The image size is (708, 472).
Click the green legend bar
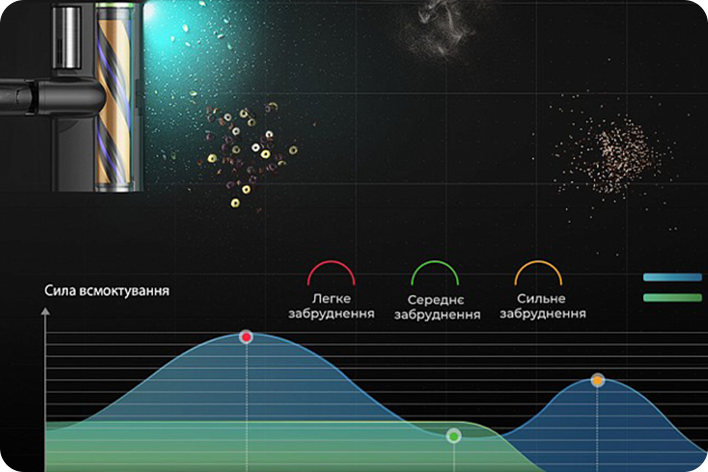coord(672,297)
